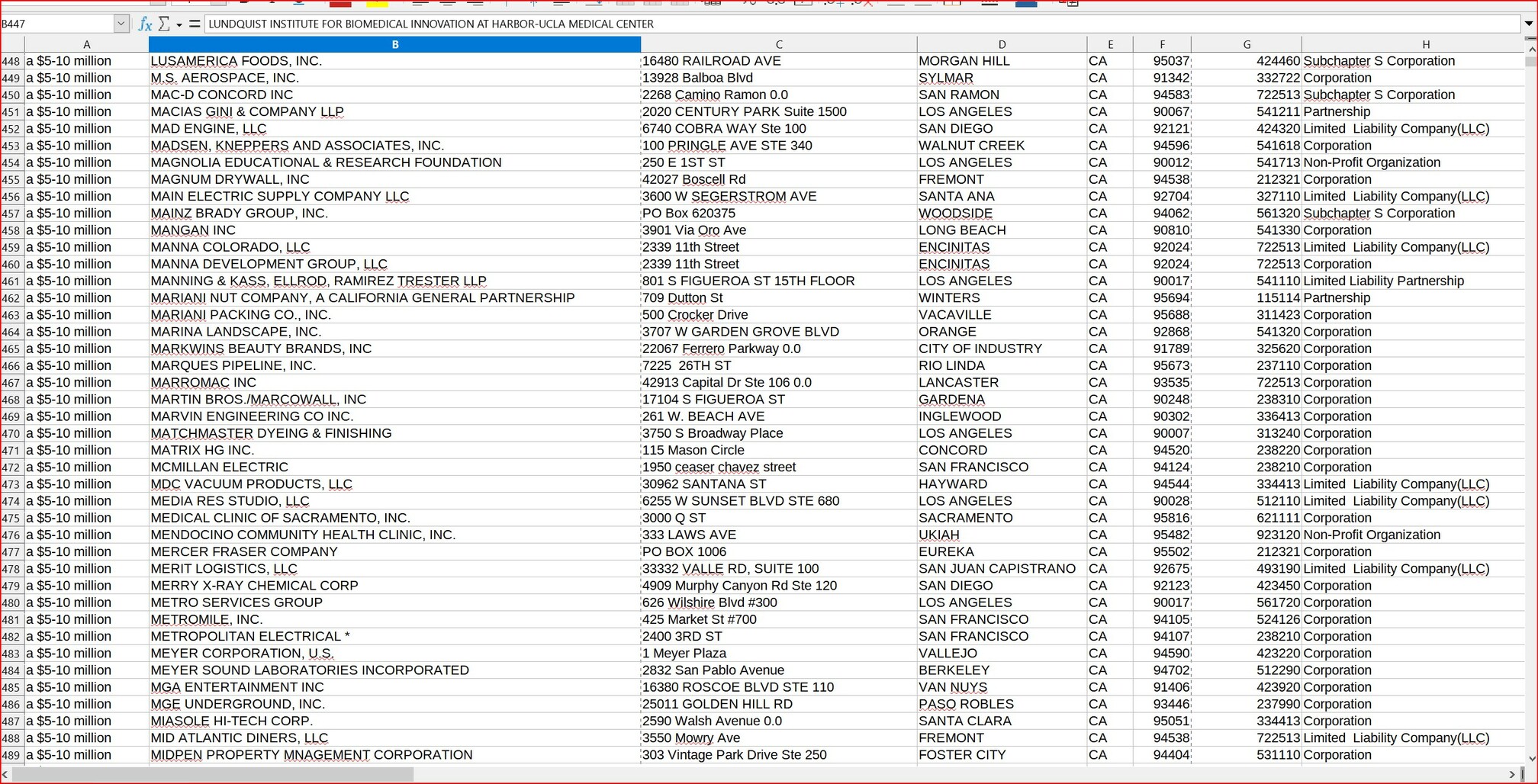This screenshot has height=784, width=1538.
Task: Click the Formula equals sign icon
Action: 195,24
